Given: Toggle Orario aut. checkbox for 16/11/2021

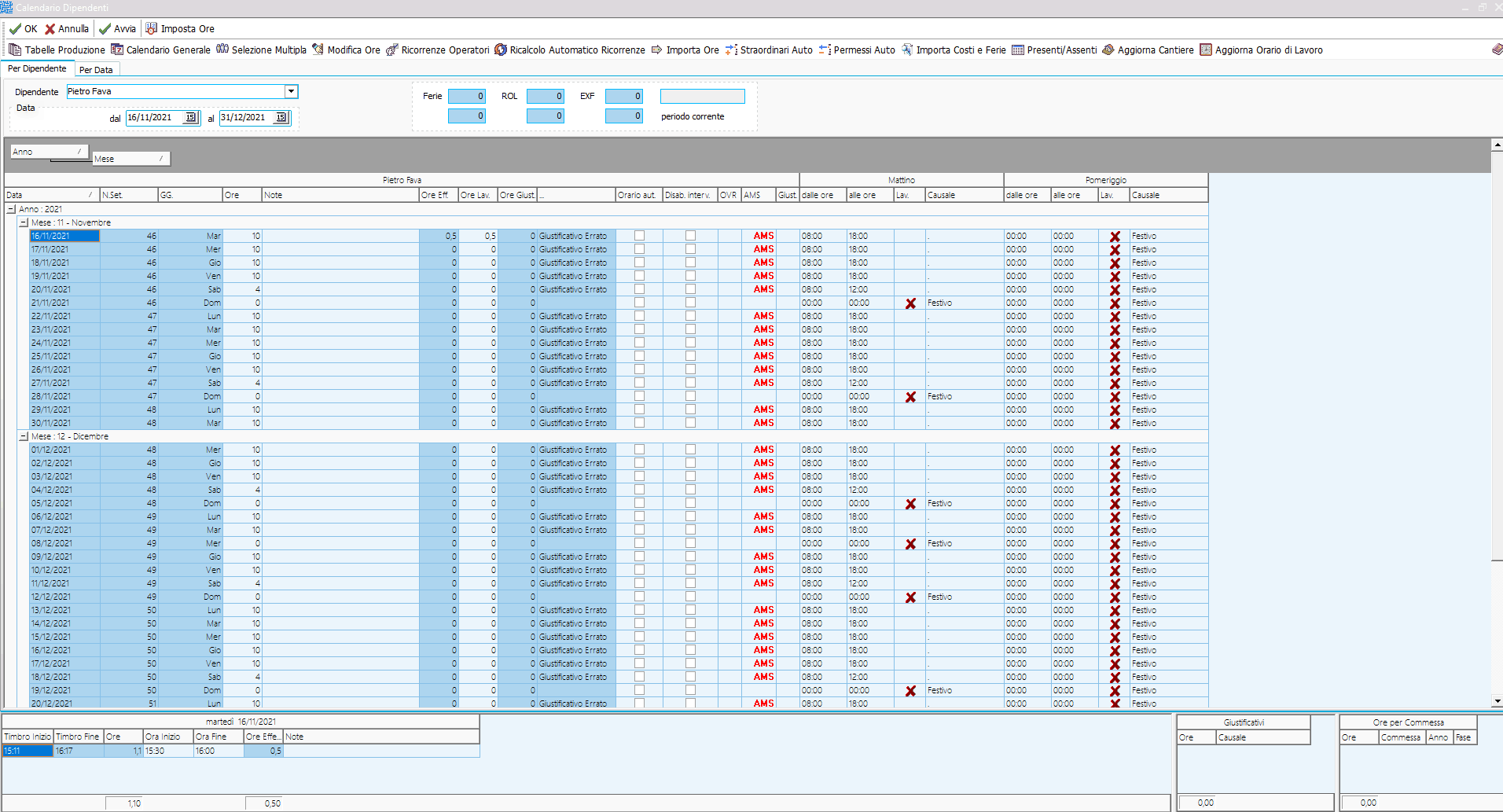Looking at the screenshot, I should [639, 236].
